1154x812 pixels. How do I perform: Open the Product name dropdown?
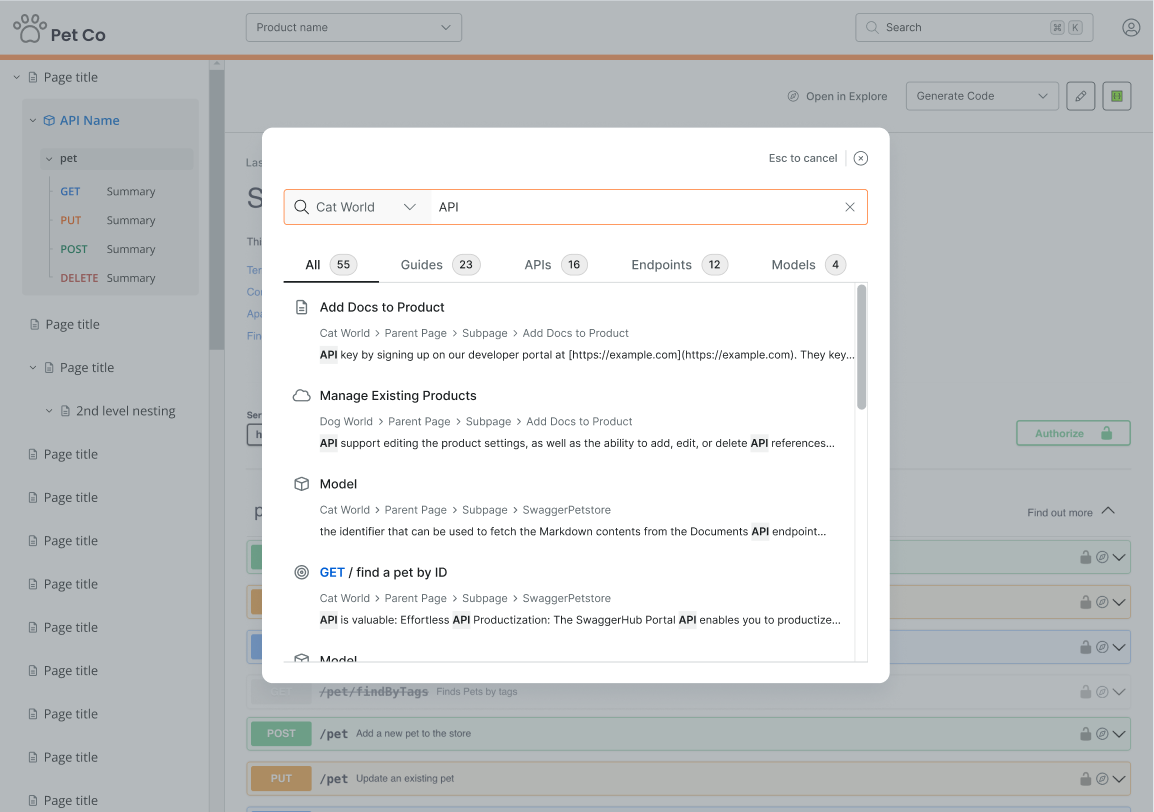353,28
